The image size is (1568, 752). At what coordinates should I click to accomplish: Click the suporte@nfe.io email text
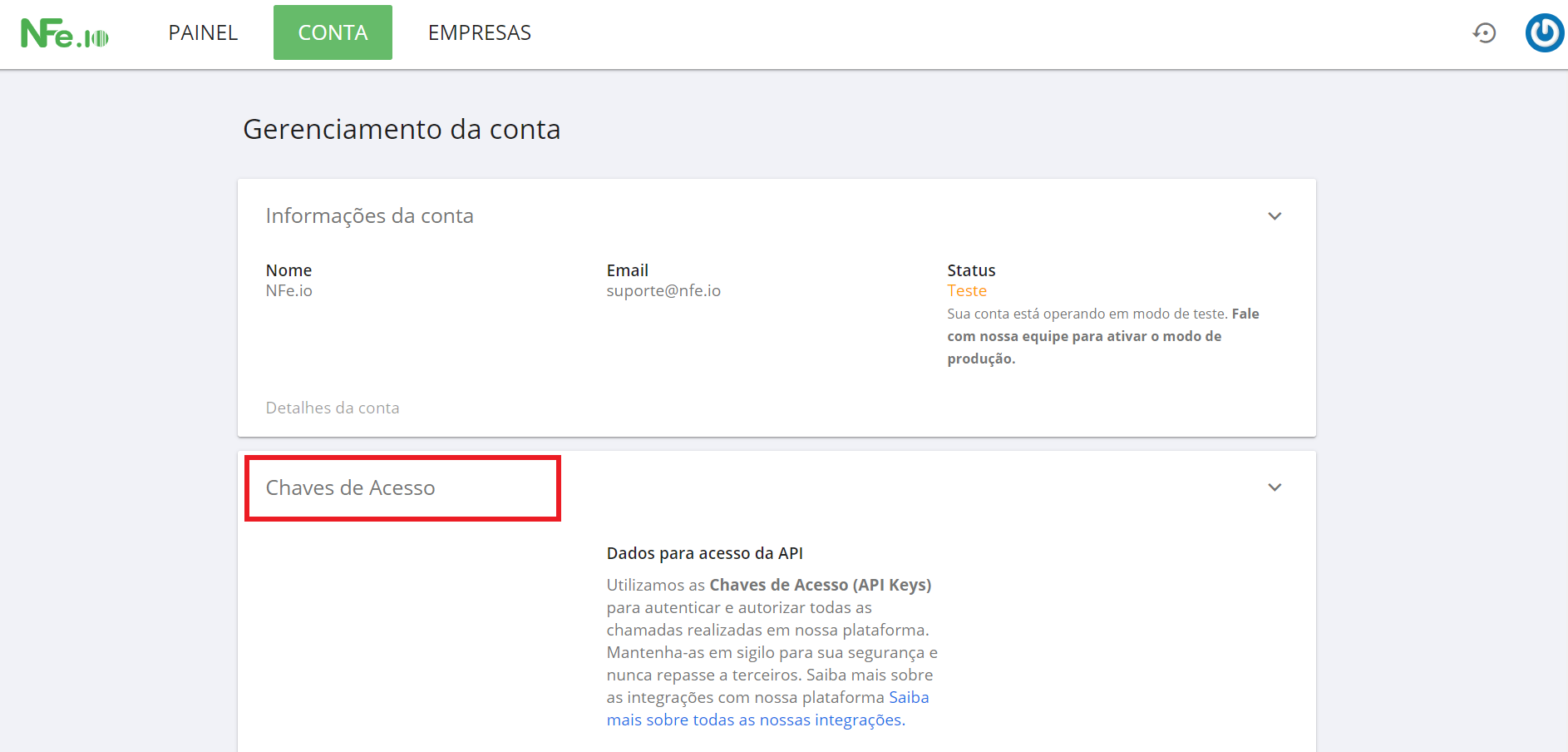click(663, 290)
